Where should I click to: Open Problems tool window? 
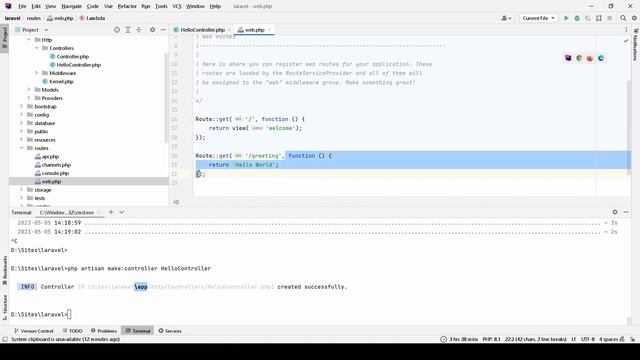[x=104, y=331]
